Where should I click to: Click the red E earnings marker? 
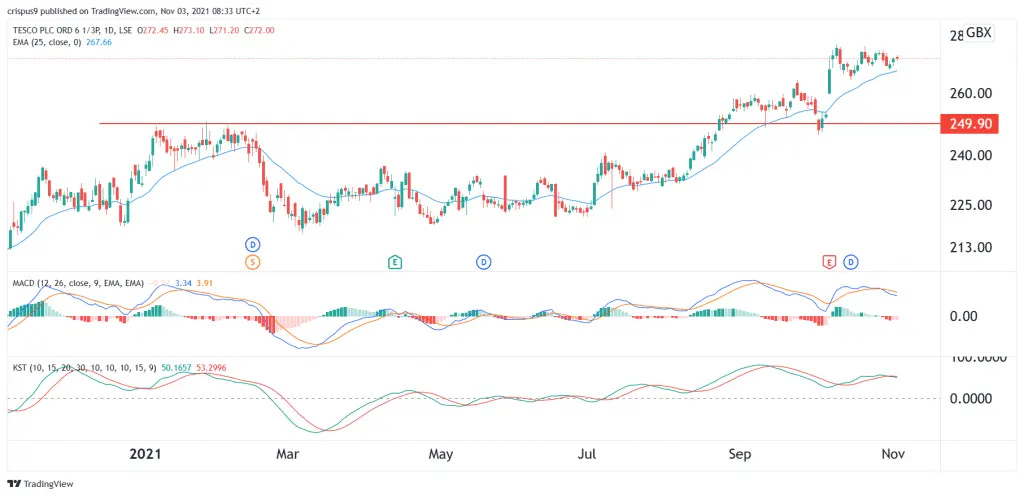pos(829,262)
